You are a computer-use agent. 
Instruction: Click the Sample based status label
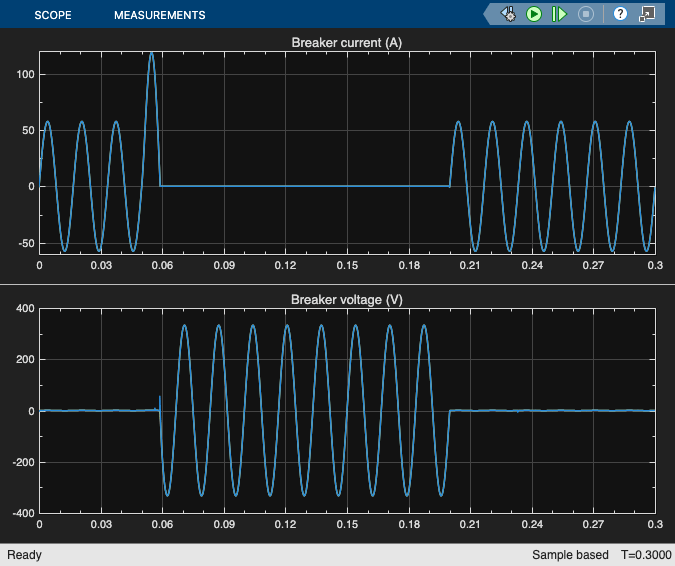pos(570,555)
